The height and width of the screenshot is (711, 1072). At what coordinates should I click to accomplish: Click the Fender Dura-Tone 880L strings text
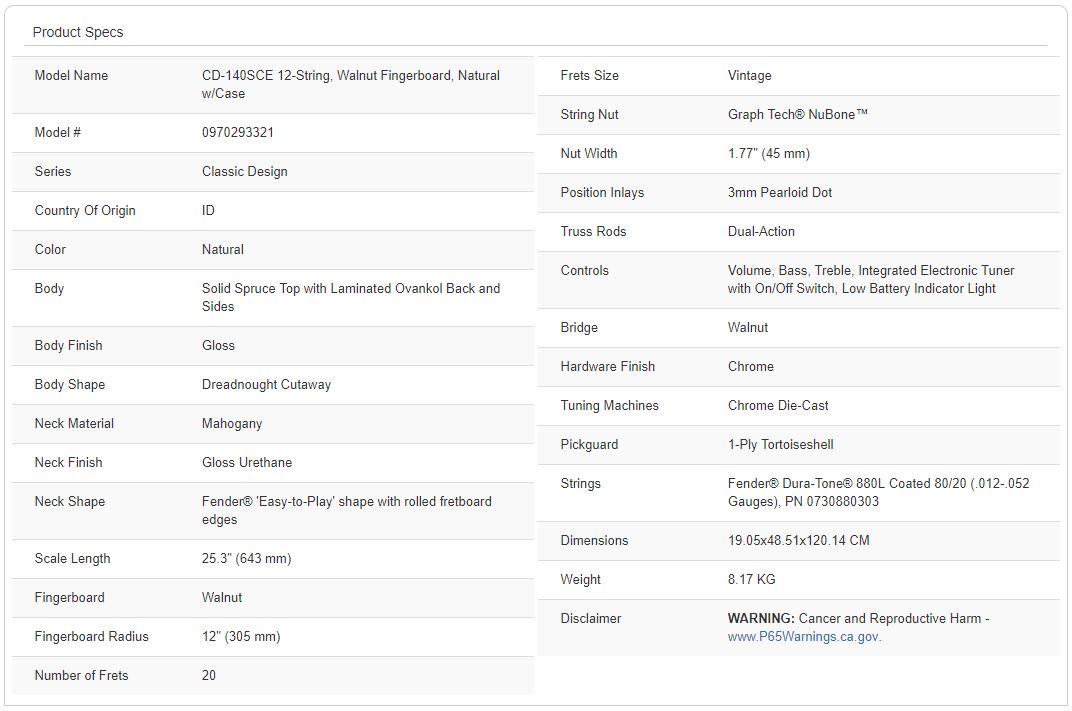click(x=879, y=492)
